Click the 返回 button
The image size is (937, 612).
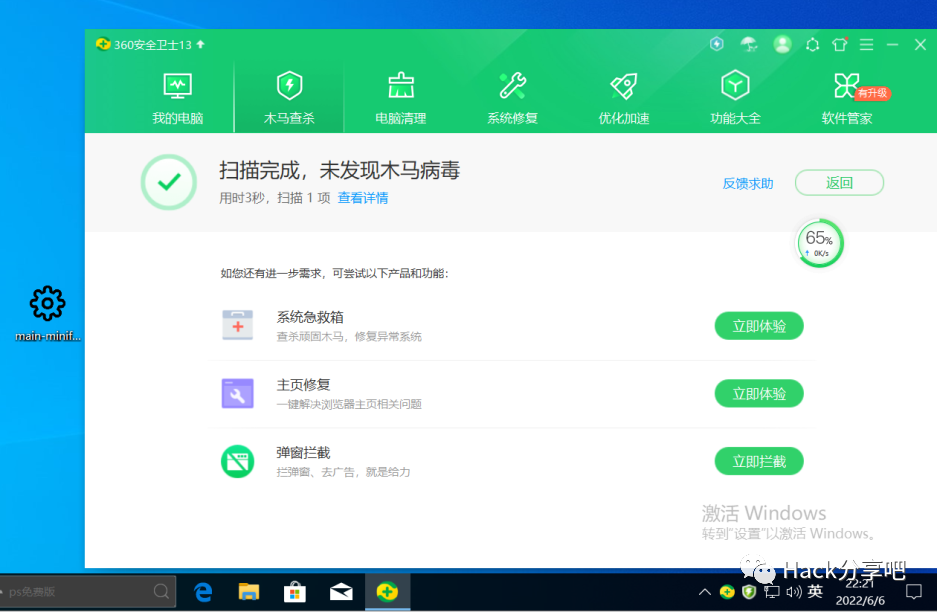click(839, 182)
